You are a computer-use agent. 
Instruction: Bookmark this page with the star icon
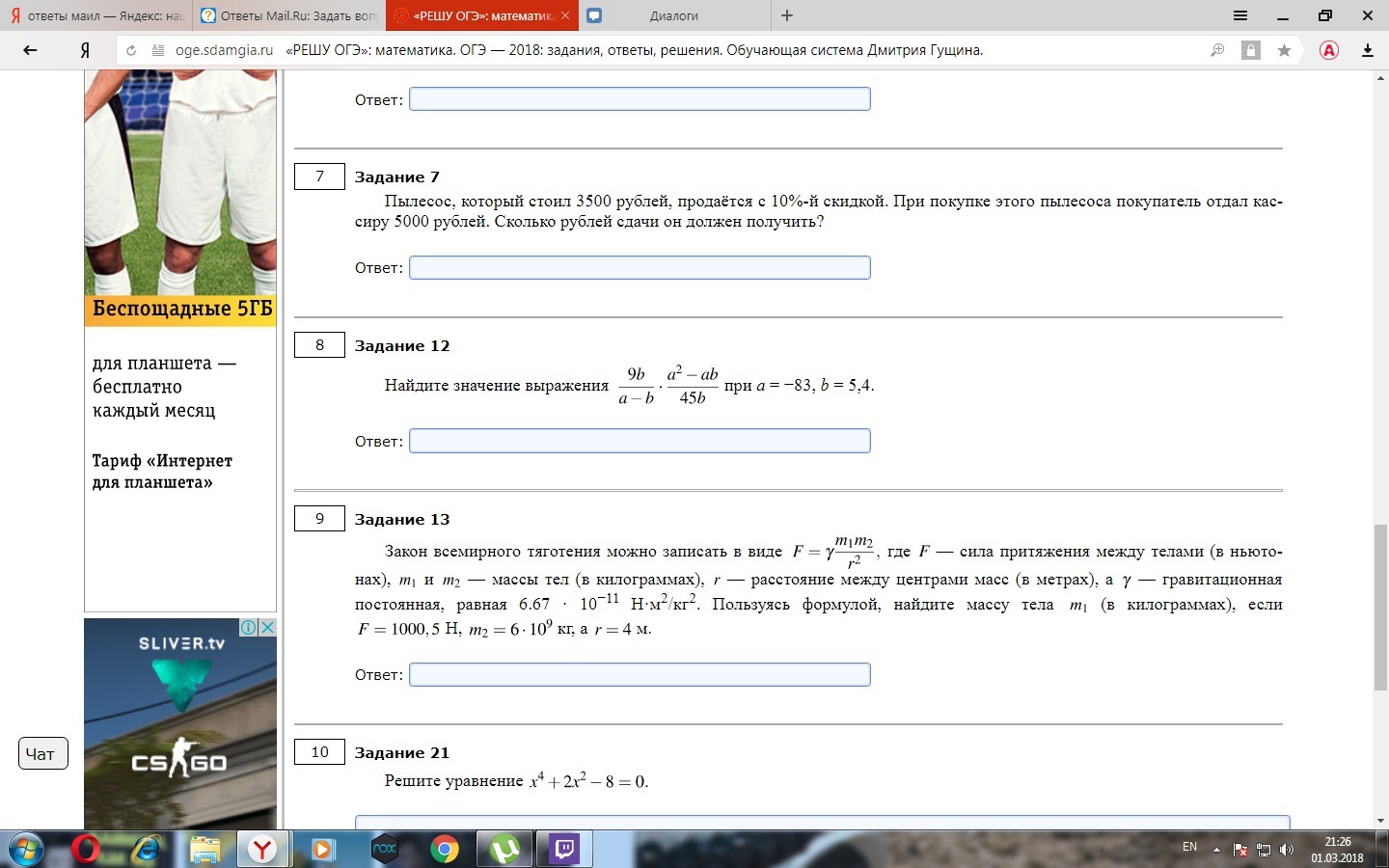point(1285,49)
